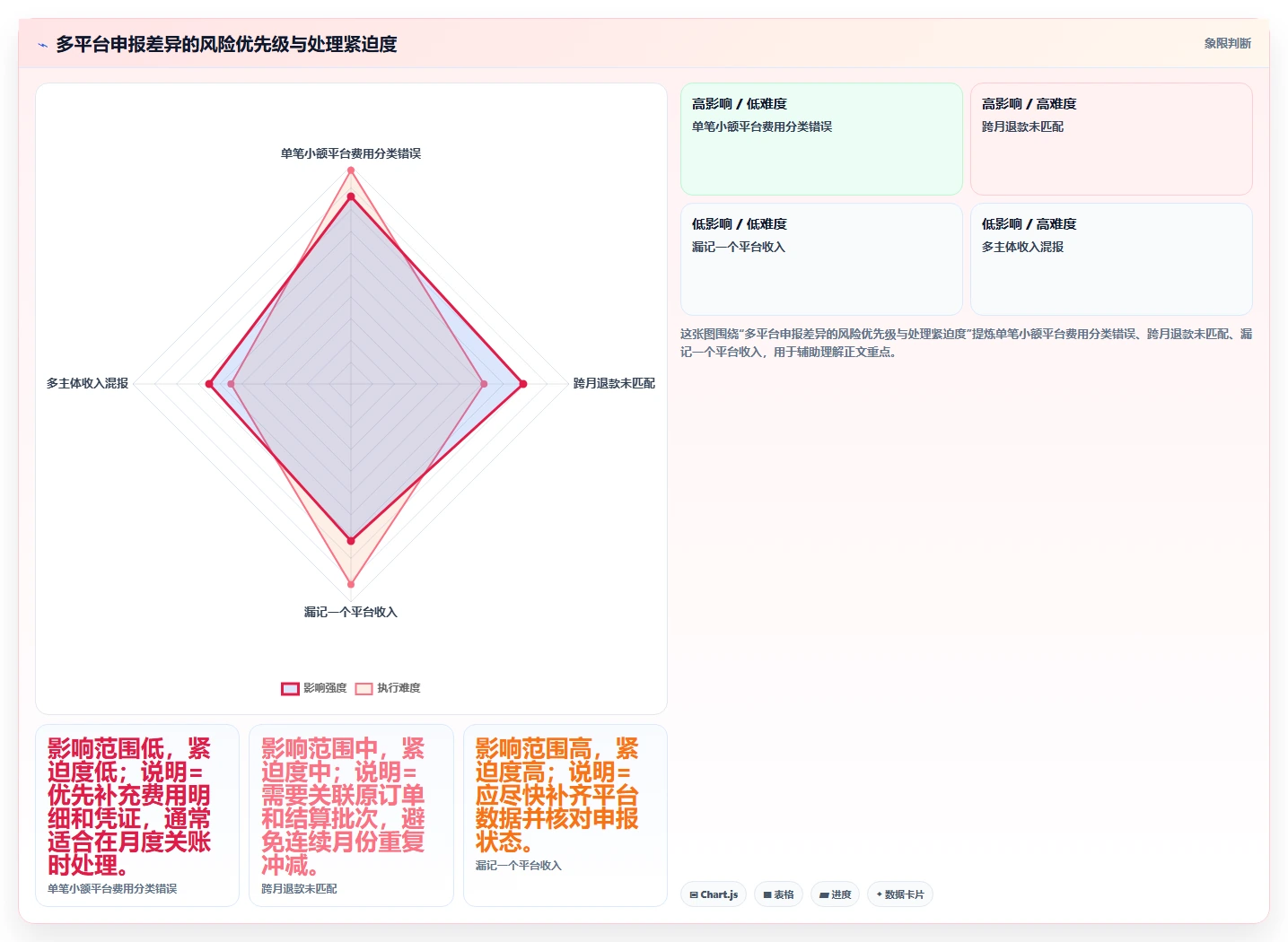Click the pink text 影响范围中，紧迫度中

pos(343,760)
